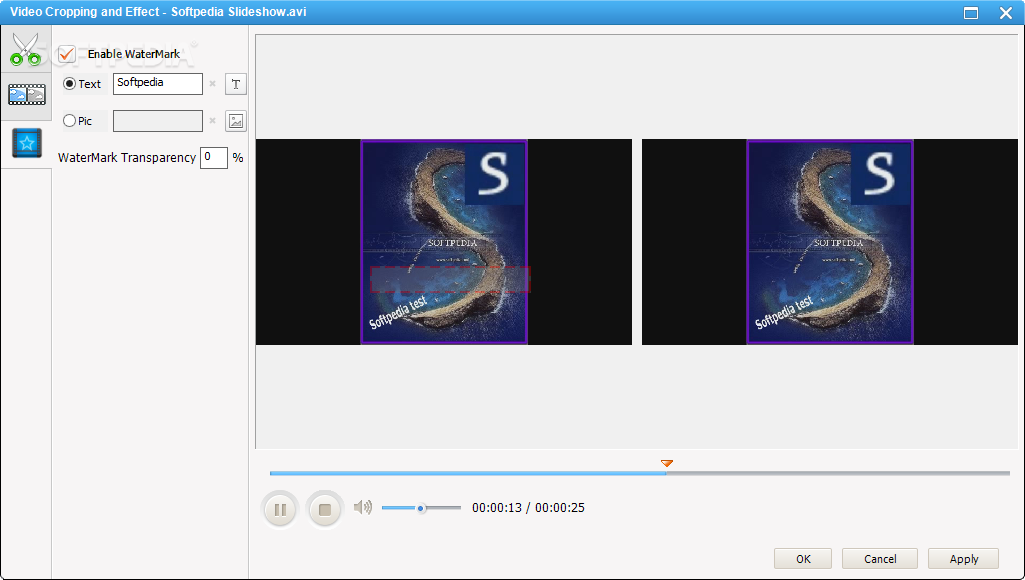
Task: Toggle the Enable WaterMark checkbox
Action: [x=67, y=54]
